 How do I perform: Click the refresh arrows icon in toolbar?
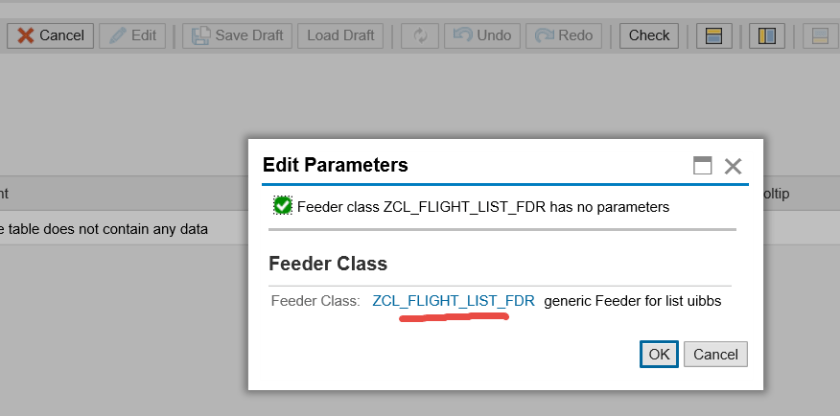tap(420, 35)
